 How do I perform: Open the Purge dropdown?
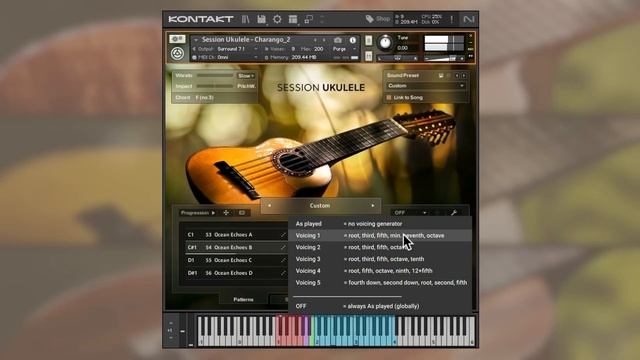coord(344,49)
